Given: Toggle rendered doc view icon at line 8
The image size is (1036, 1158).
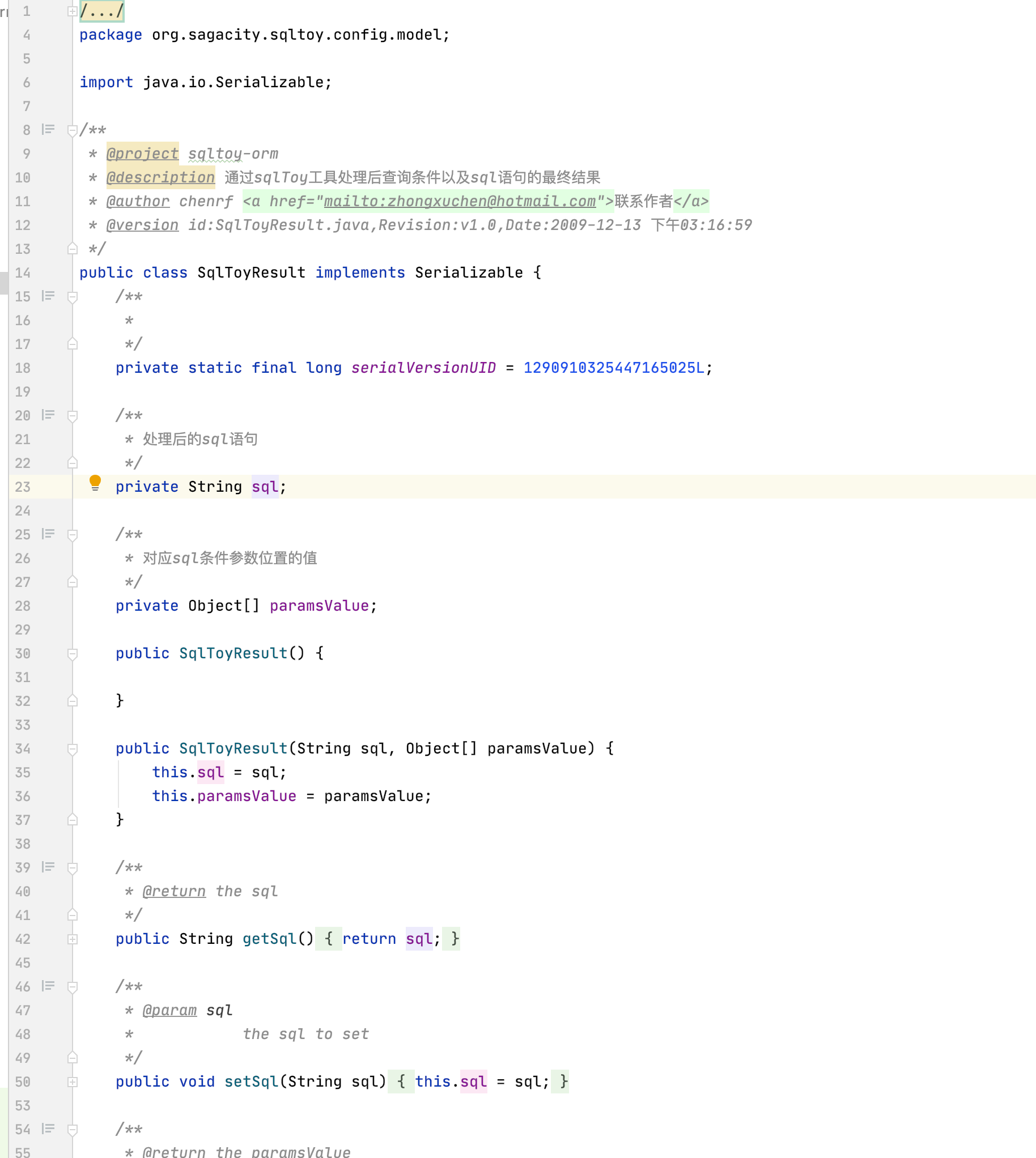Looking at the screenshot, I should pyautogui.click(x=48, y=130).
